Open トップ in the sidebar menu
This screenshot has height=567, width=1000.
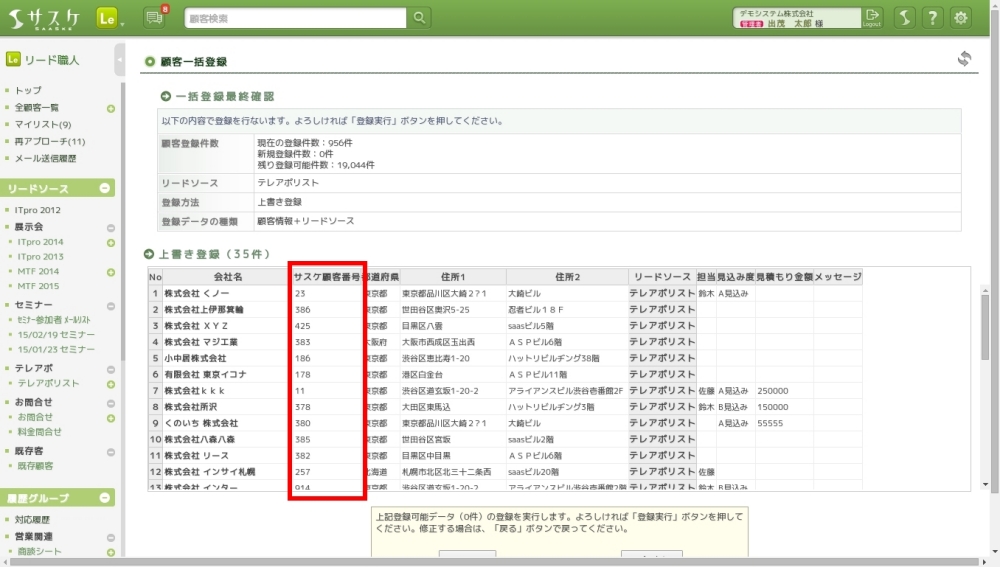coord(28,91)
